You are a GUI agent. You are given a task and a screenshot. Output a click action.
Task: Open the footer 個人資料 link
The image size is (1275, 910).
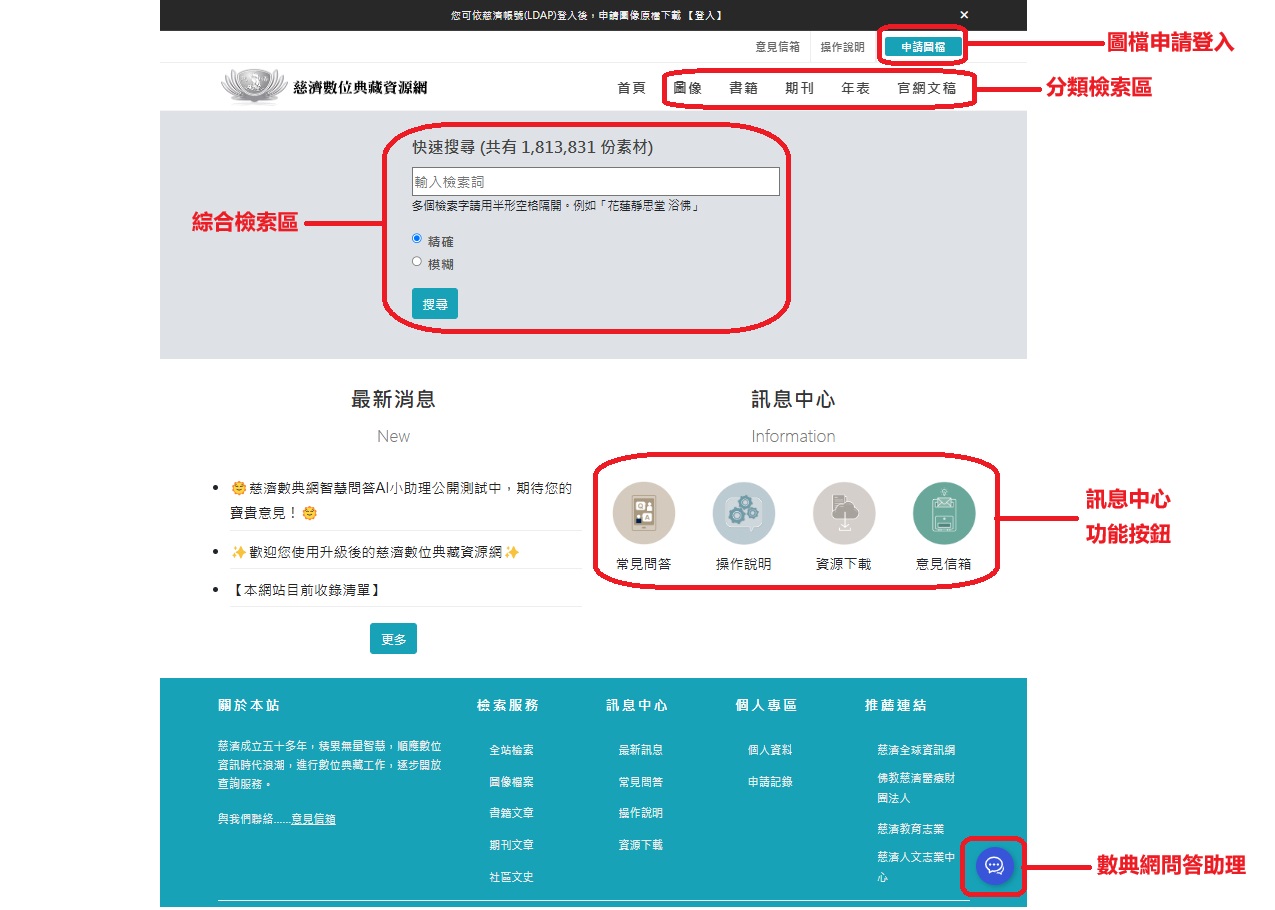(x=770, y=750)
